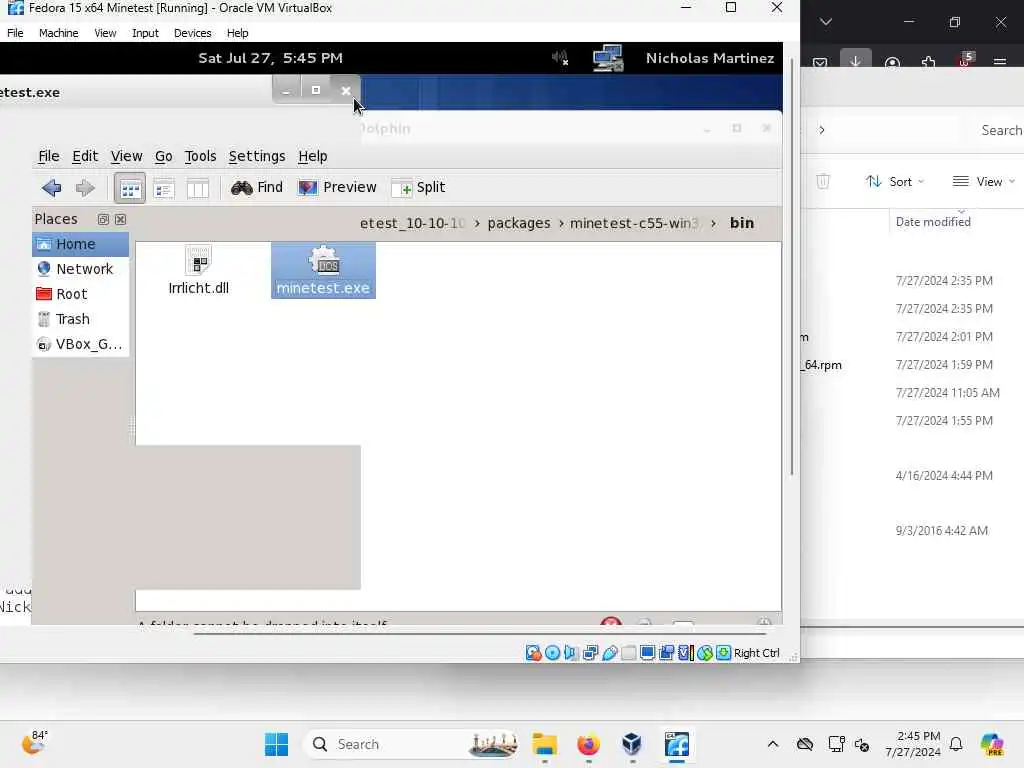The image size is (1024, 768).
Task: Open Dolphin Settings menu
Action: pyautogui.click(x=257, y=157)
